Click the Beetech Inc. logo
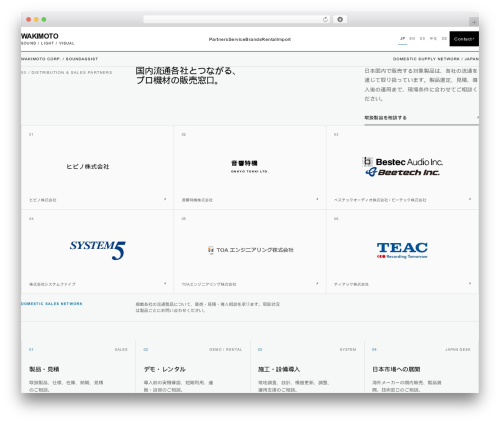The height and width of the screenshot is (423, 500). (x=402, y=172)
